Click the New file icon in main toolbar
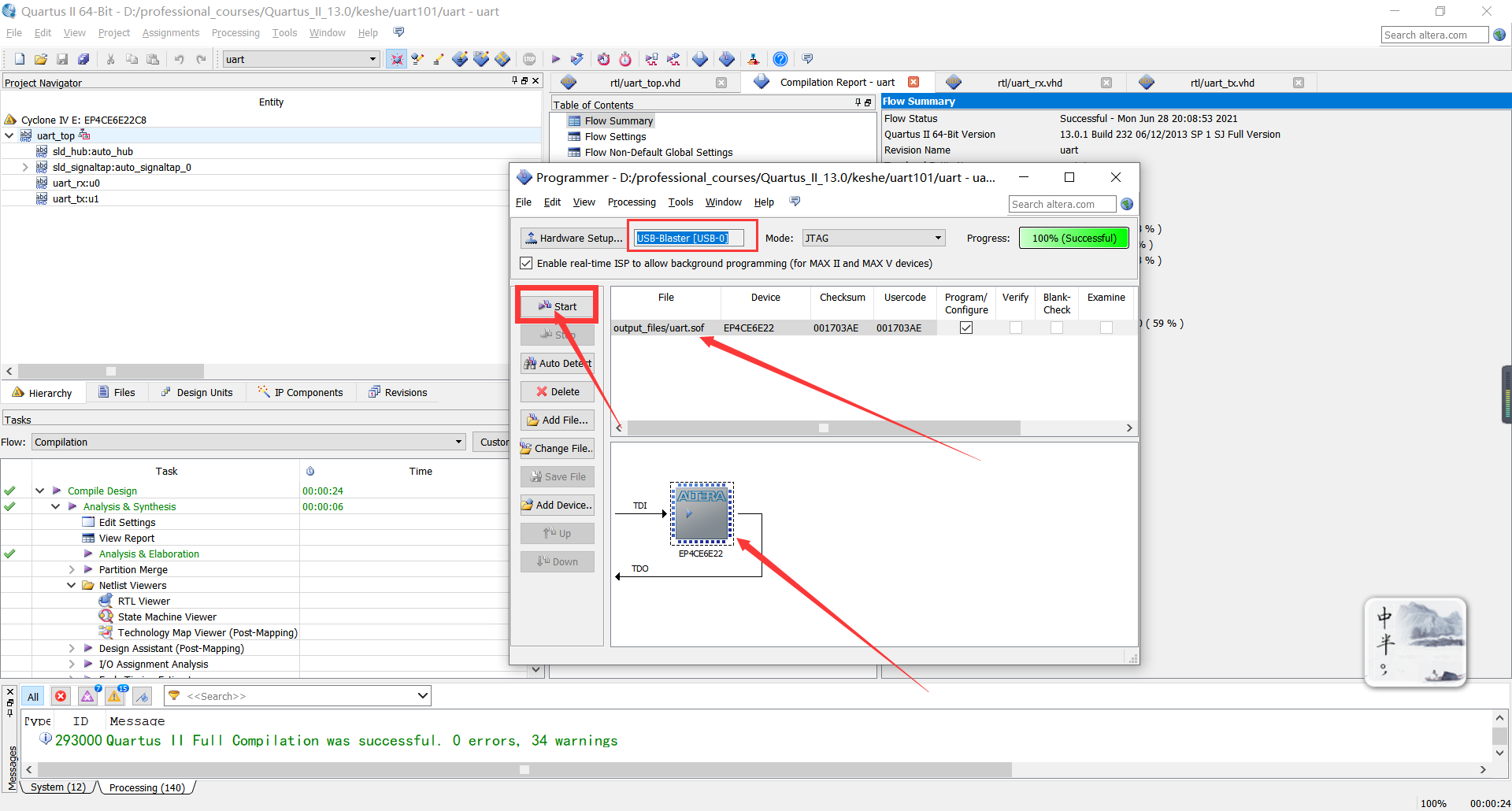The width and height of the screenshot is (1512, 811). pyautogui.click(x=20, y=59)
